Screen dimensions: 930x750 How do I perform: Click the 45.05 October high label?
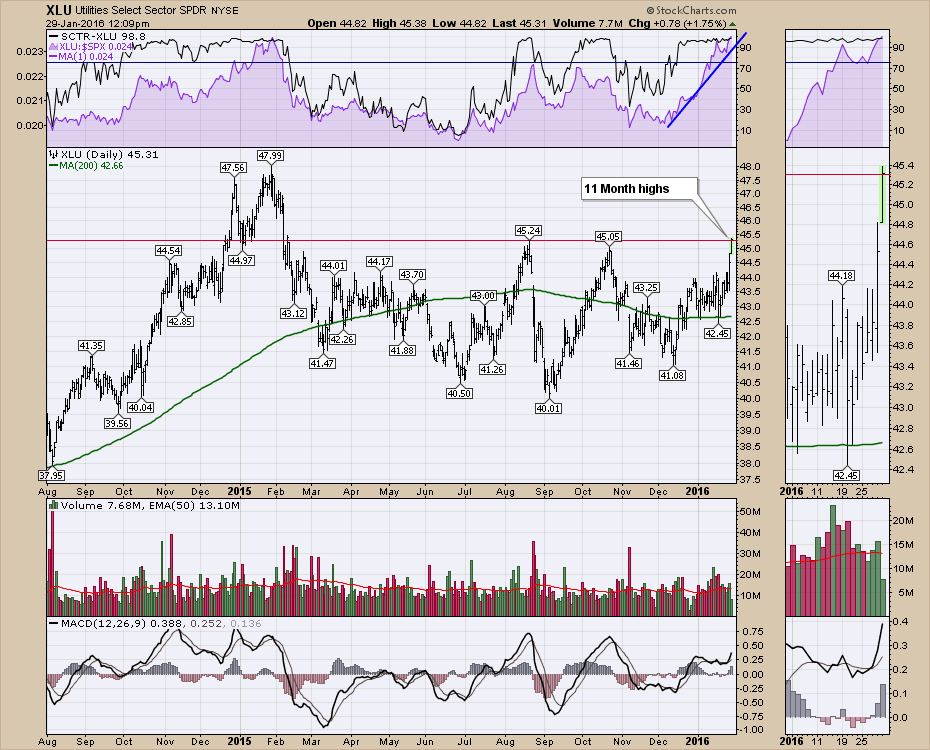[x=608, y=237]
